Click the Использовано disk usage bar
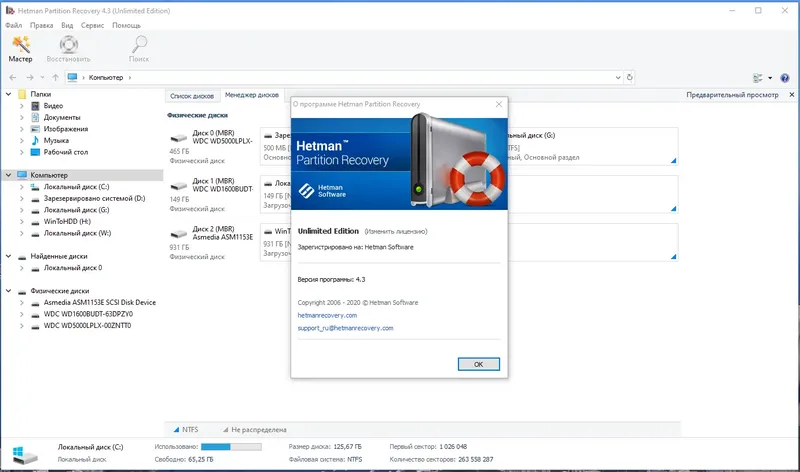Image resolution: width=800 pixels, height=472 pixels. pyautogui.click(x=231, y=446)
